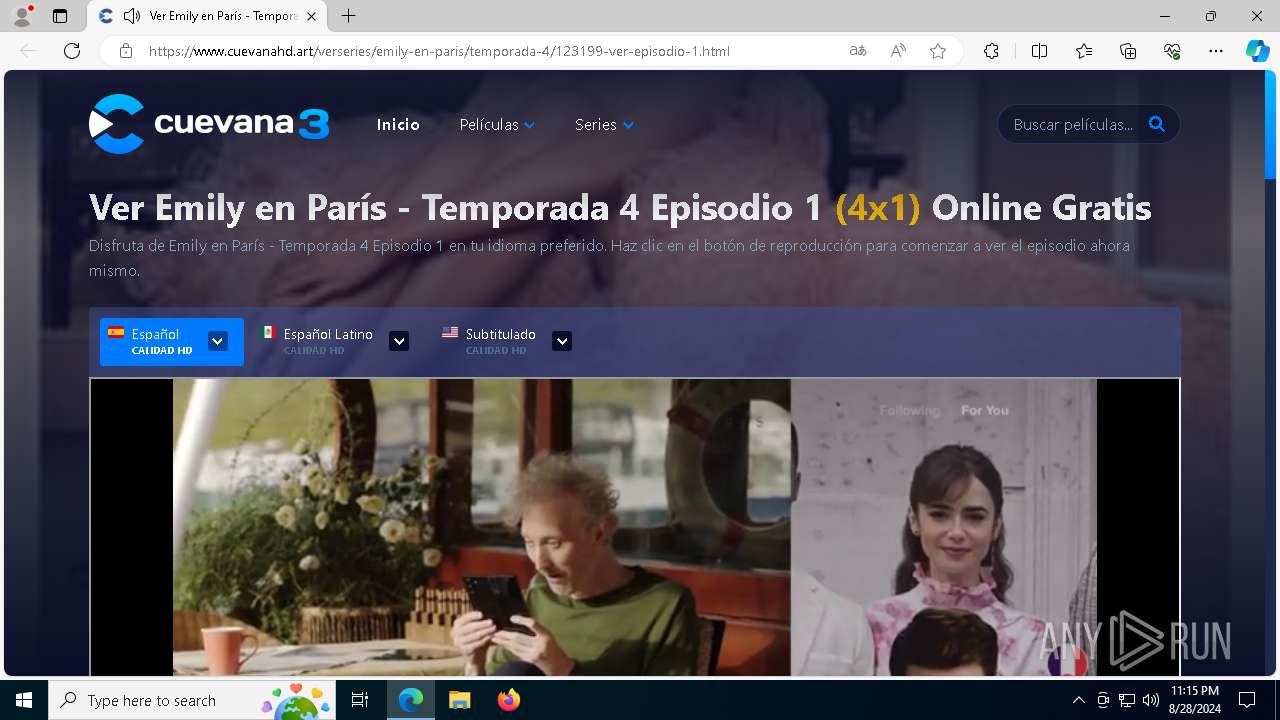
Task: Click the Cuevana 3 logo
Action: tap(209, 124)
